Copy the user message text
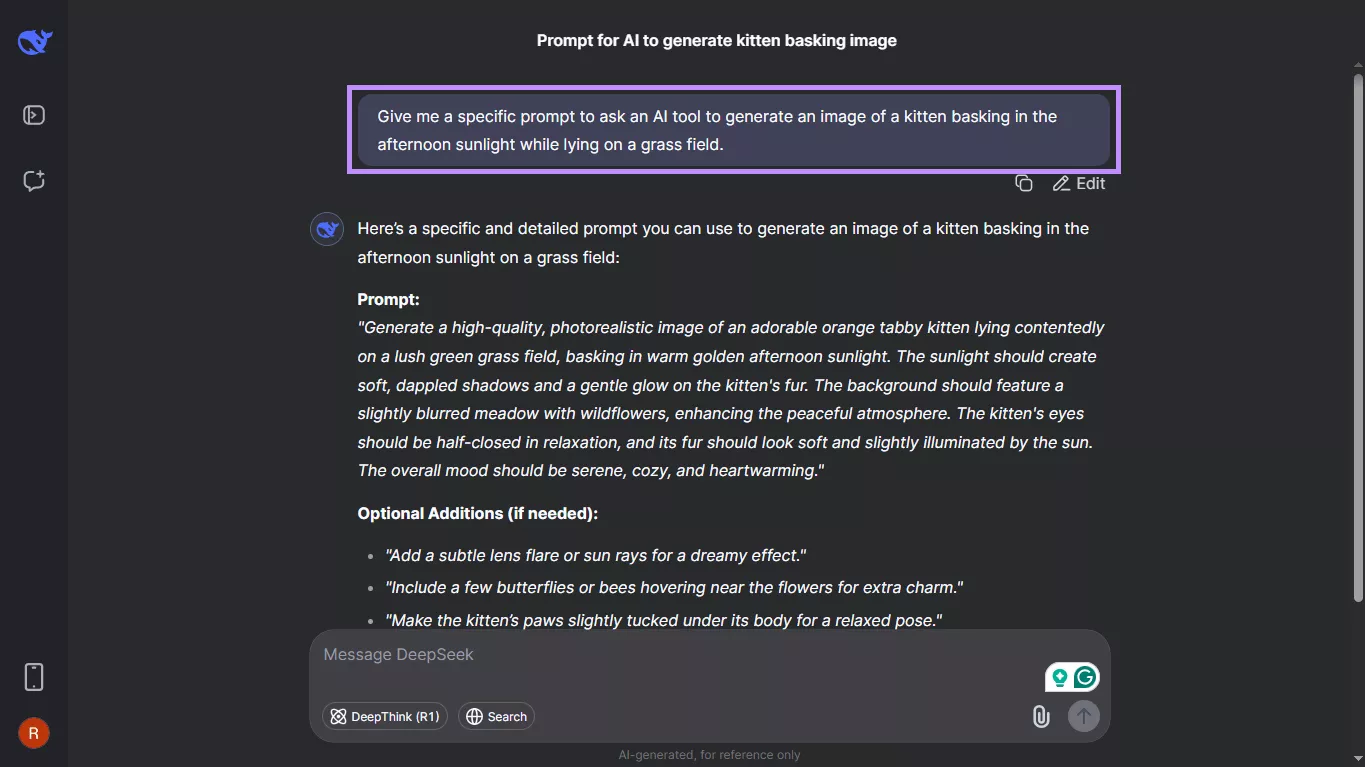1365x767 pixels. coord(1023,183)
